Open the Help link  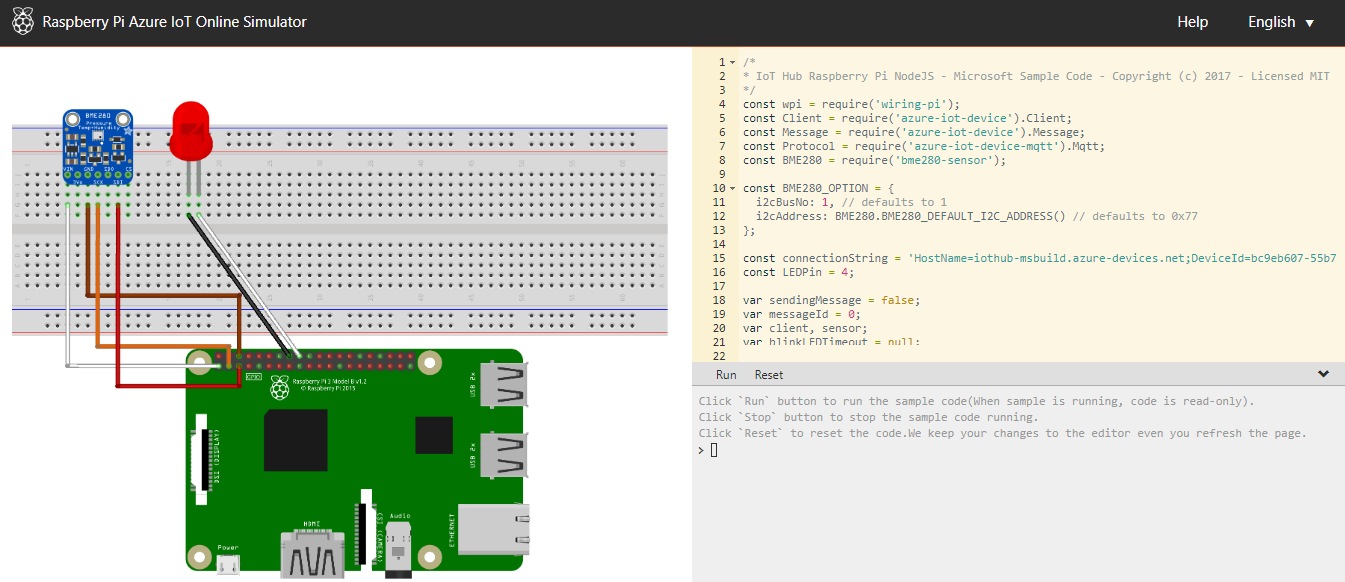click(x=1192, y=22)
